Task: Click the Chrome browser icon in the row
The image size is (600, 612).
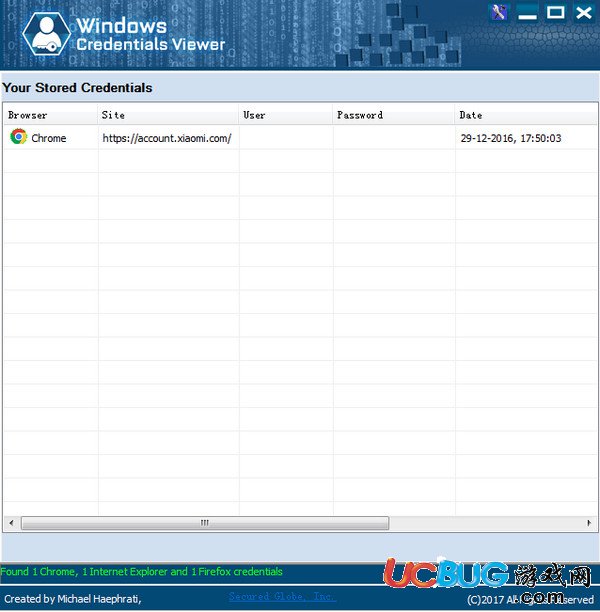Action: tap(18, 137)
